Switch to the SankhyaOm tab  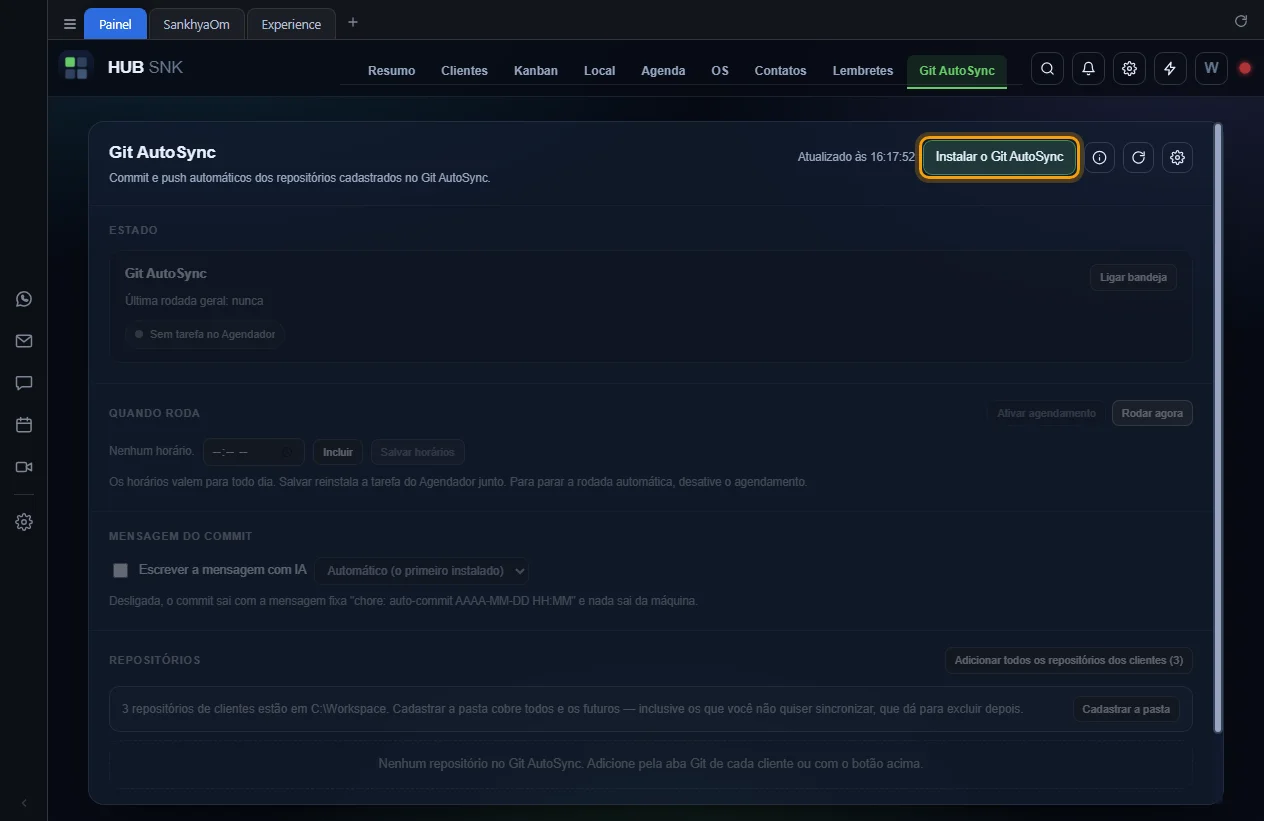[197, 24]
